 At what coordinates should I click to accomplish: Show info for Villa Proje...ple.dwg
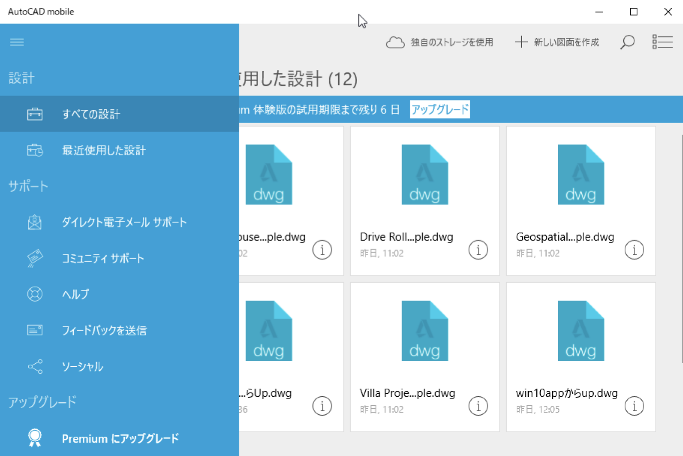[478, 406]
